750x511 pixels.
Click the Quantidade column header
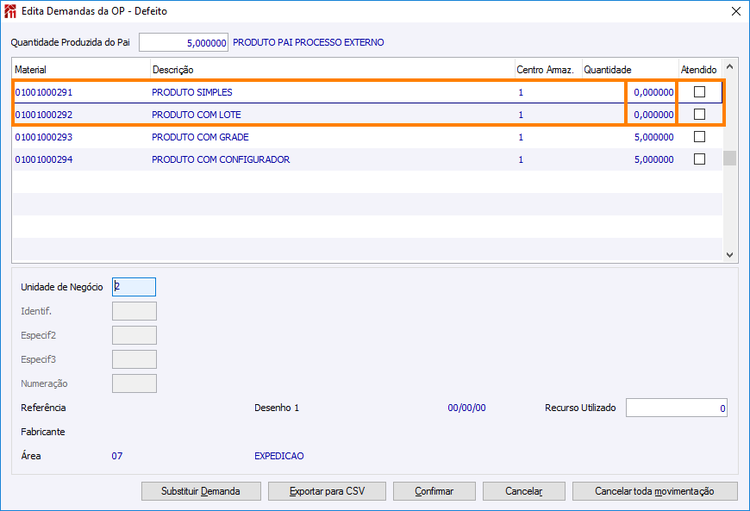(630, 70)
